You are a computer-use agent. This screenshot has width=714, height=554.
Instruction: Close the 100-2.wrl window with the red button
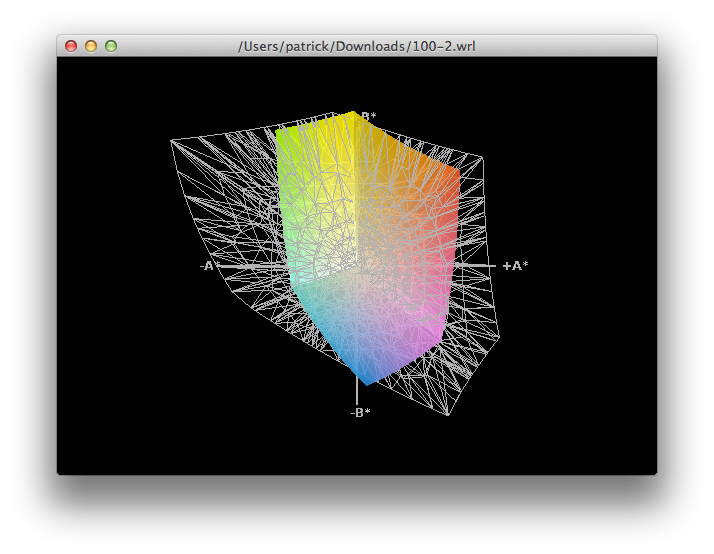click(71, 46)
